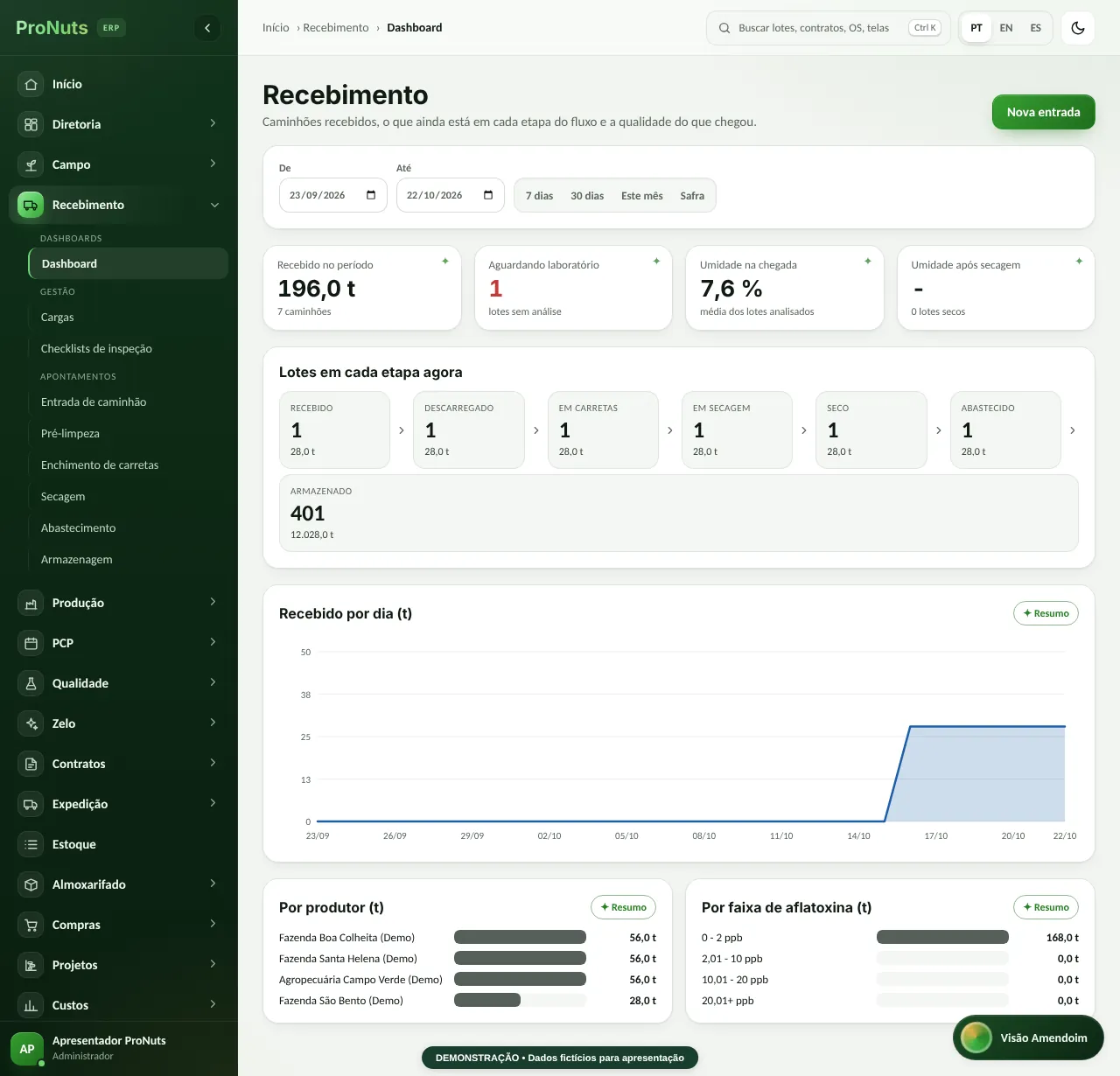Open the Visão Amendoim floating button

(x=1028, y=1038)
